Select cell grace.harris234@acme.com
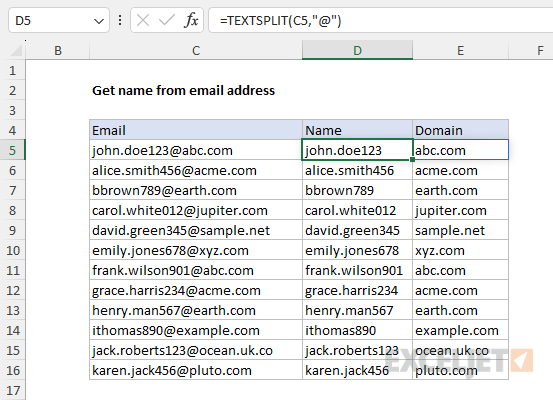 click(196, 290)
